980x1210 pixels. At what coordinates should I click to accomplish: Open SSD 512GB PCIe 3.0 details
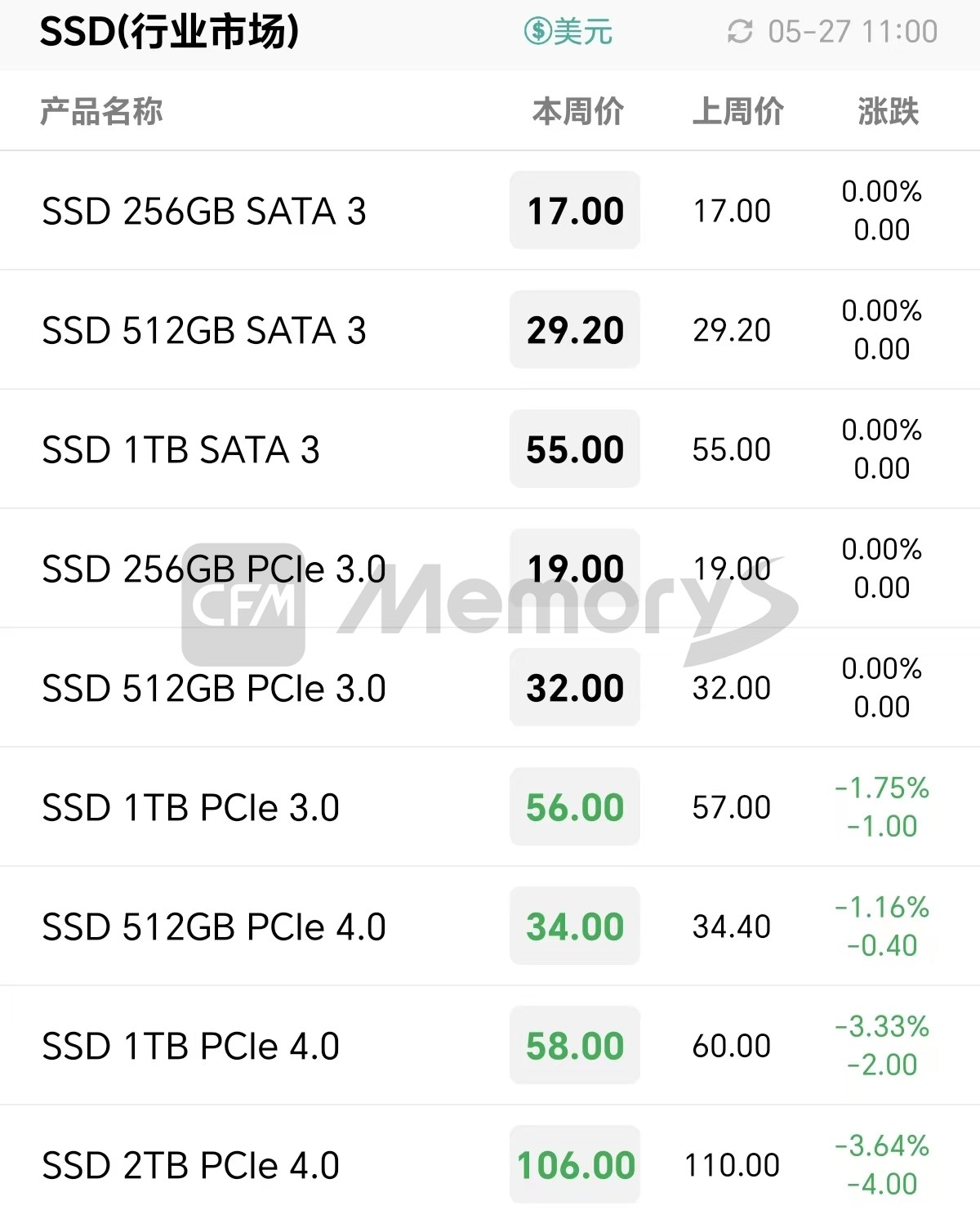(213, 688)
